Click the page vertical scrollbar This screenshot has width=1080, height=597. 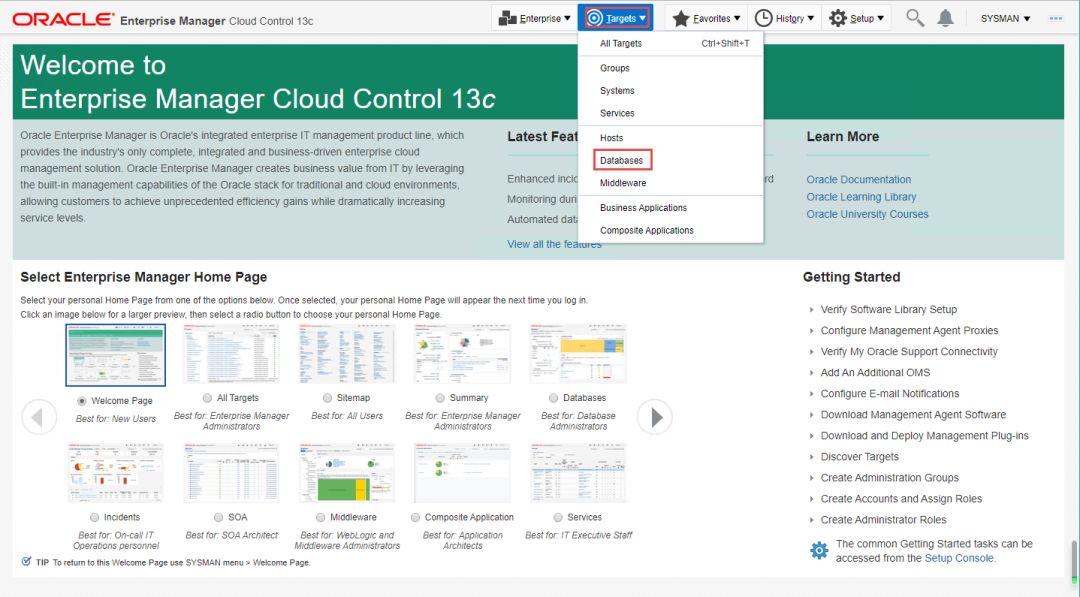point(1073,561)
